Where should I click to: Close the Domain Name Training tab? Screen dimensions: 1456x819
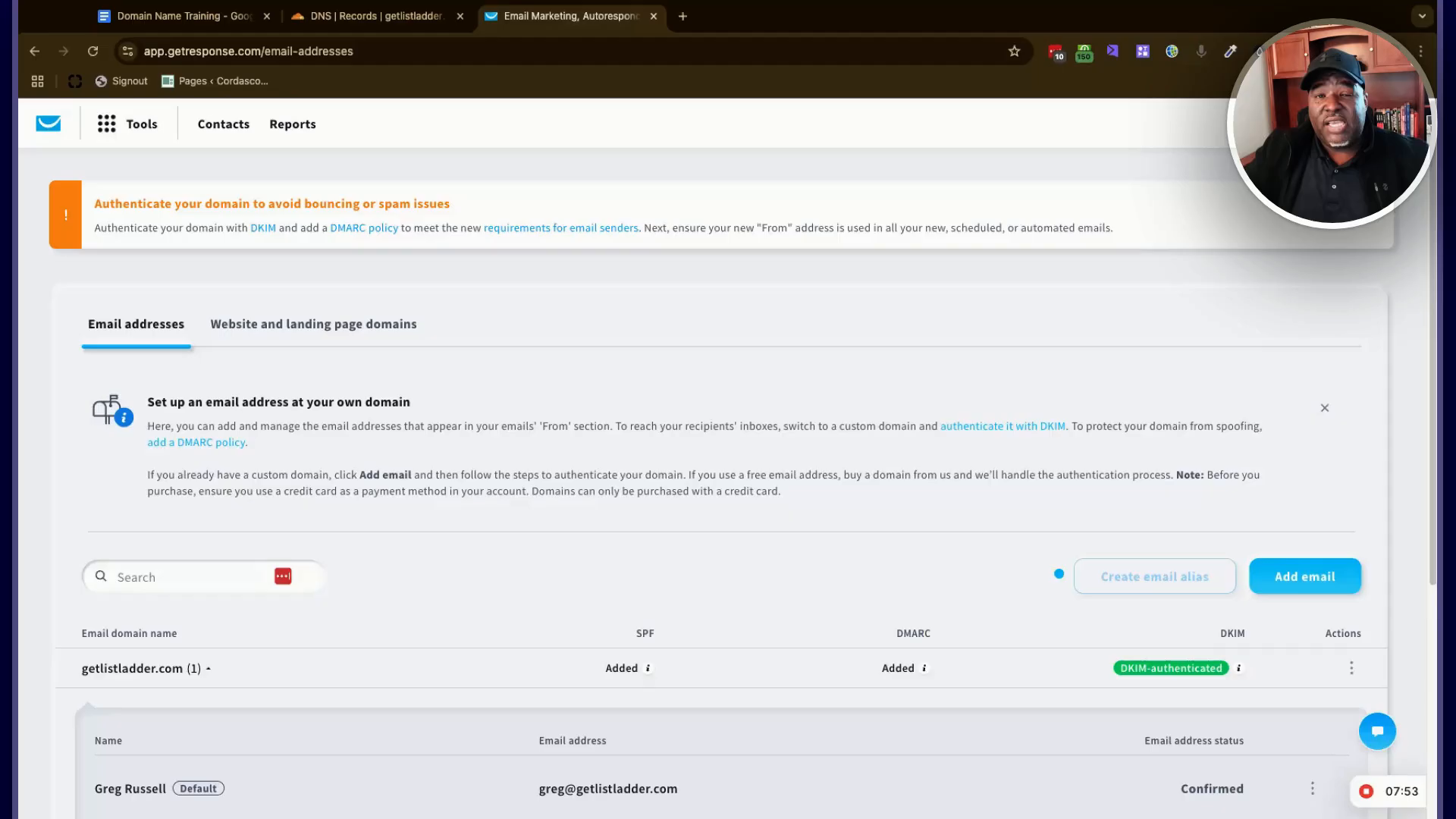tap(267, 16)
